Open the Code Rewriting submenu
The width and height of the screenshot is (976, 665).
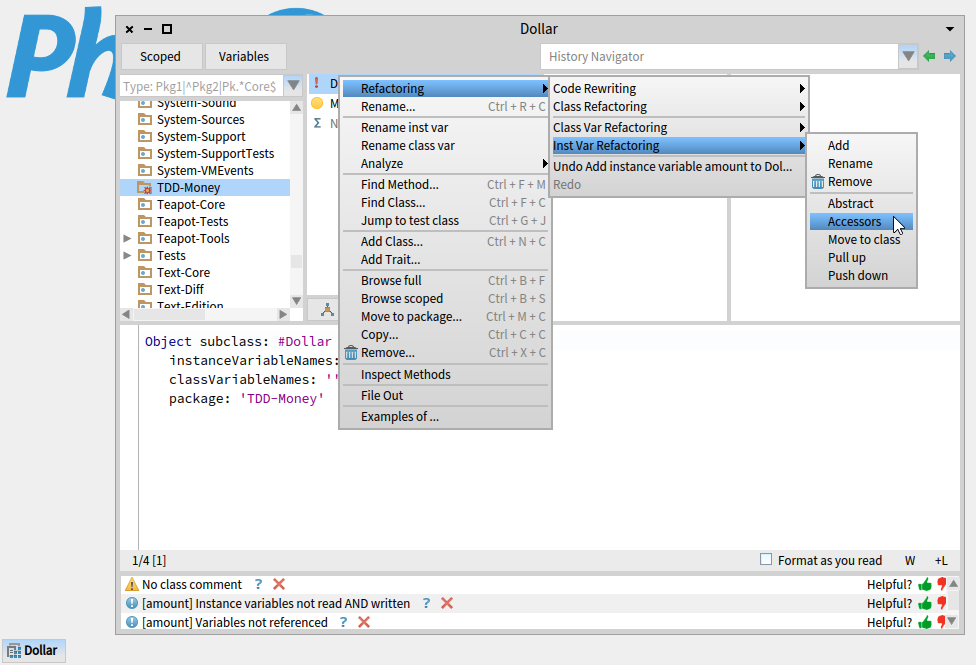[x=678, y=88]
